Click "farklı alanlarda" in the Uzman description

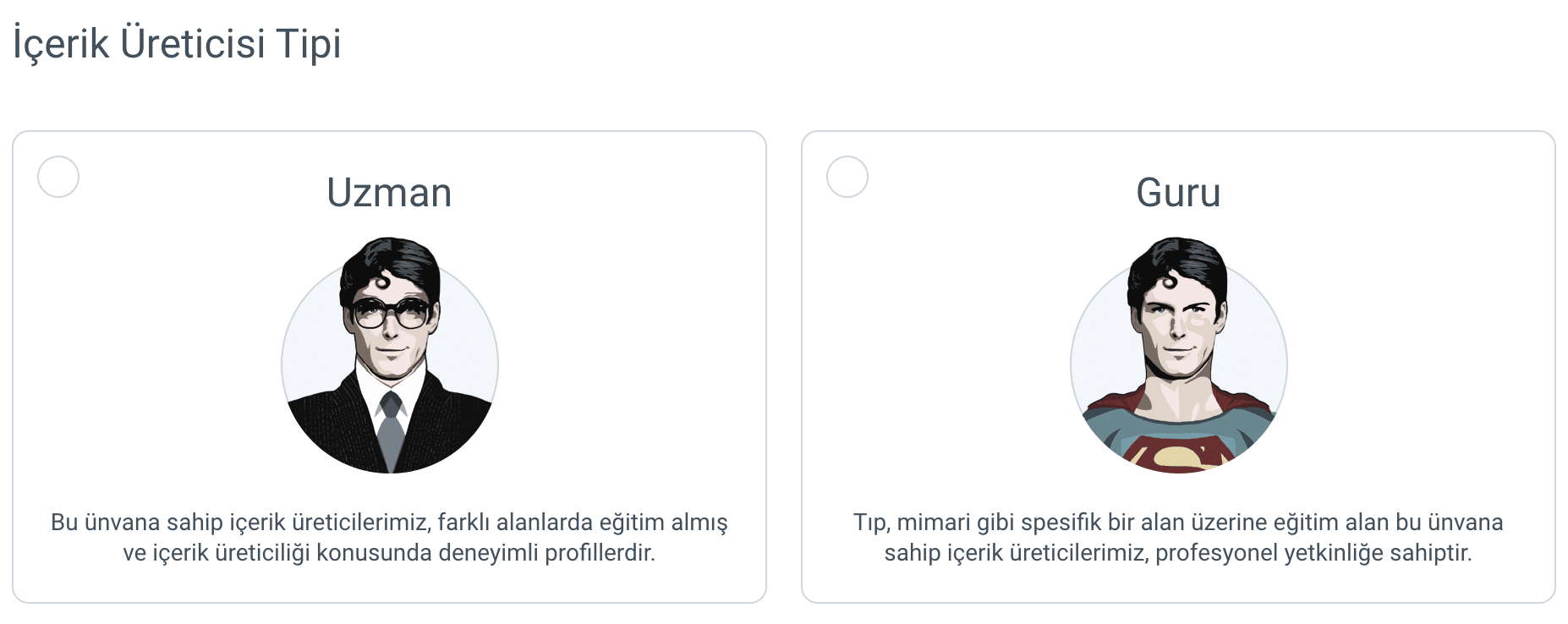pyautogui.click(x=514, y=523)
